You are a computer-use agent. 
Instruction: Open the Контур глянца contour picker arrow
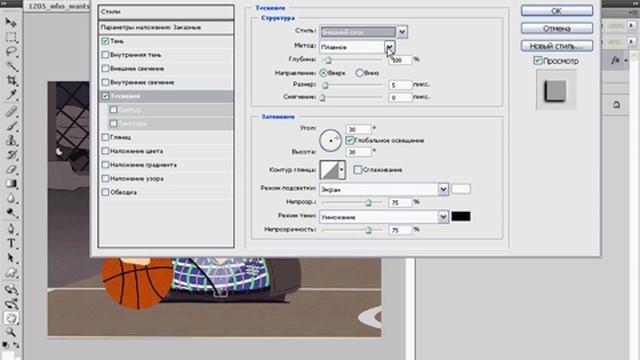(342, 170)
